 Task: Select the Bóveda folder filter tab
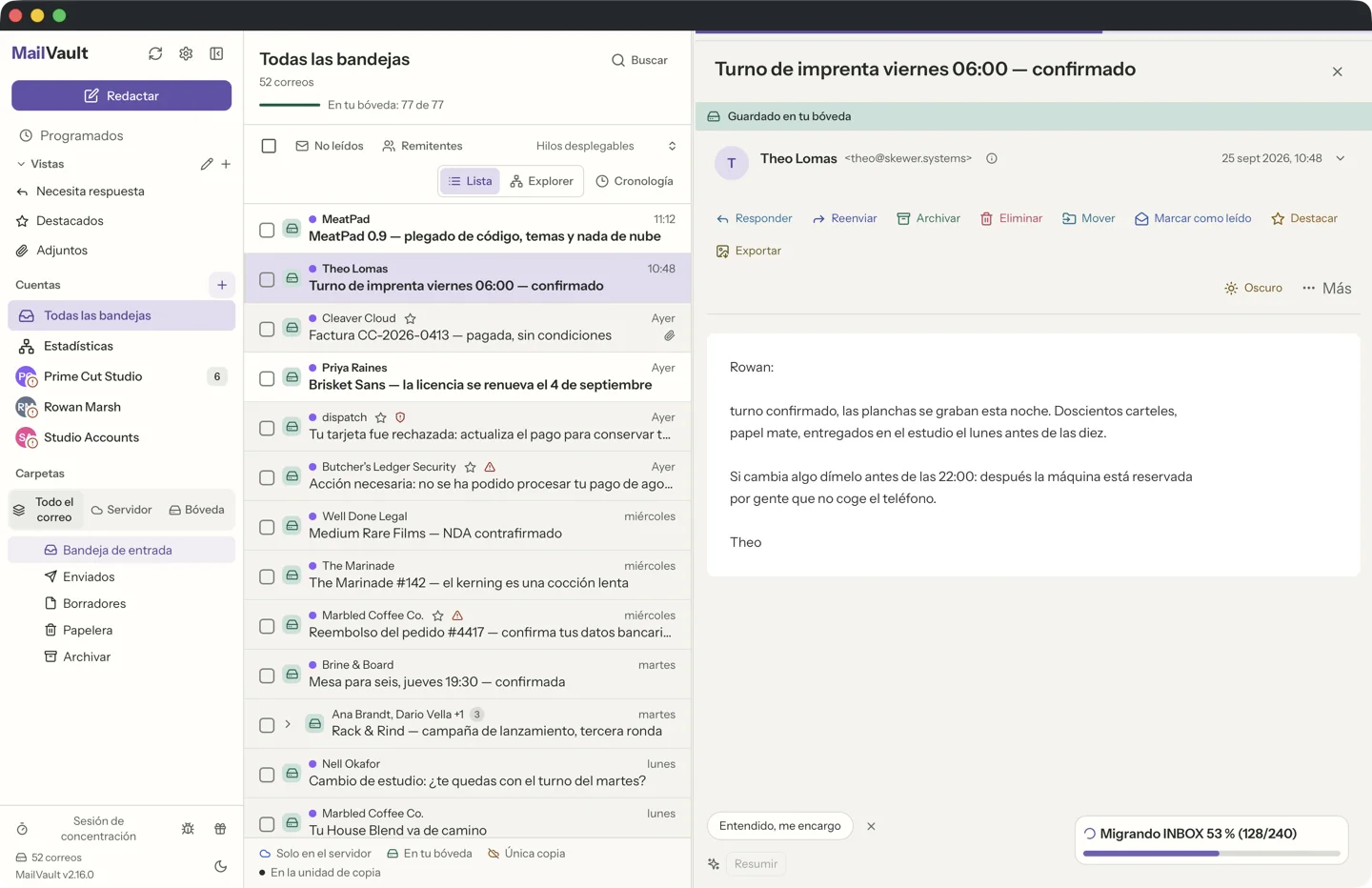tap(197, 510)
